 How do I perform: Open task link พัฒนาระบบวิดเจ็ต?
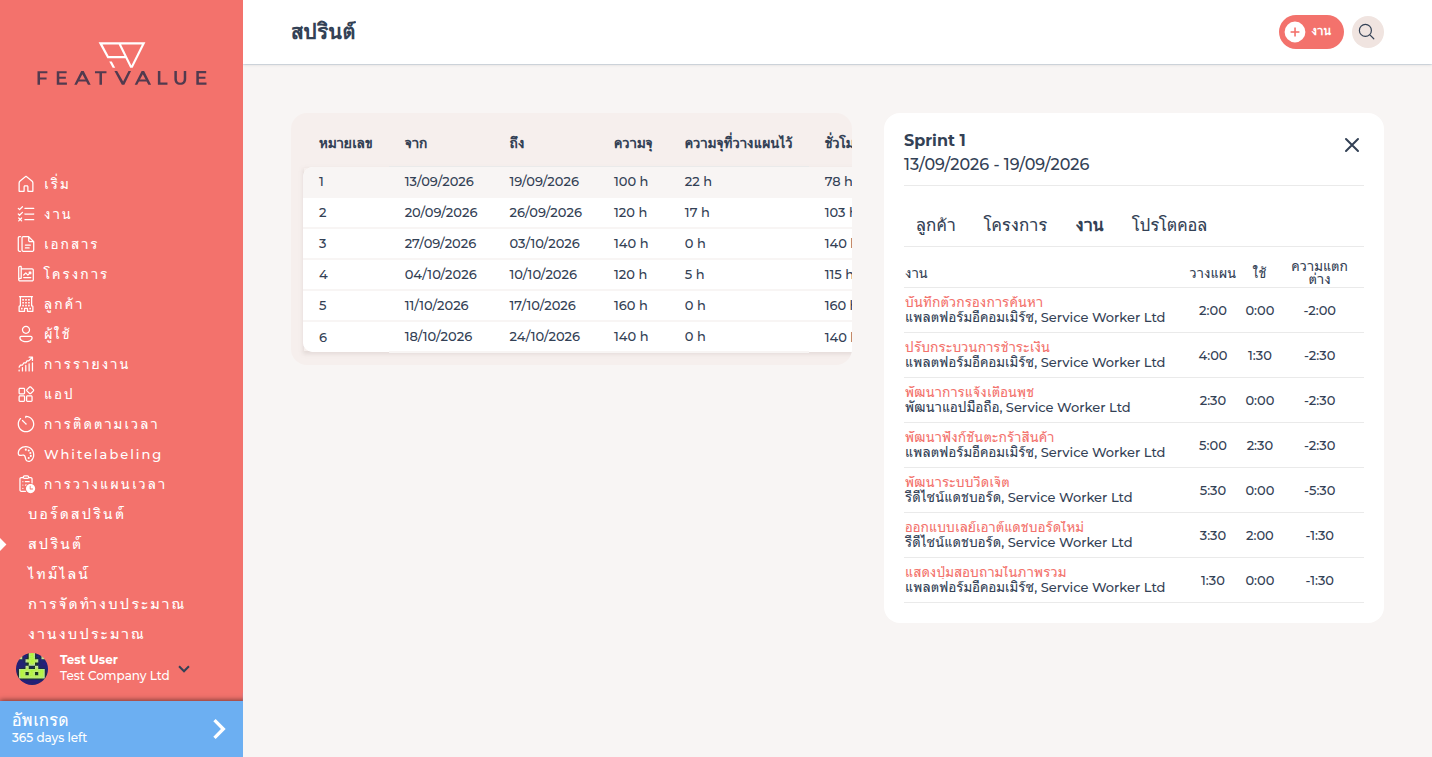(957, 482)
